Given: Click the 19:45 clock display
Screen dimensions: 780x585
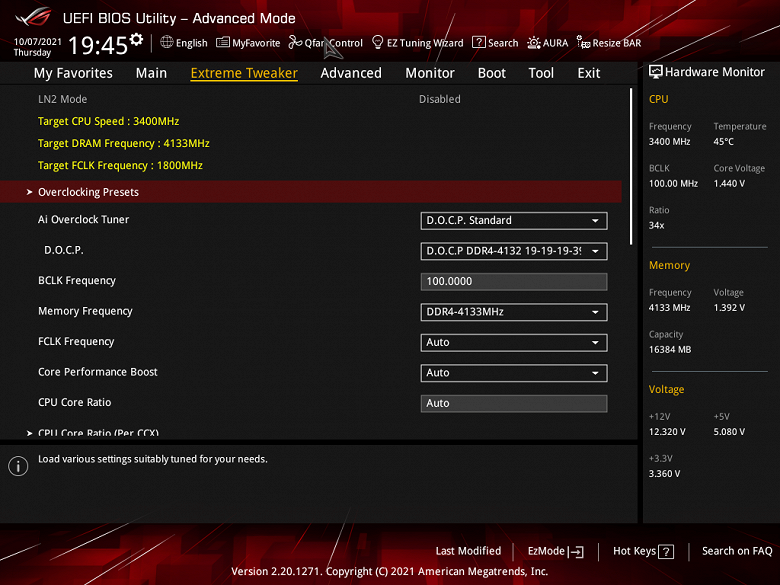Looking at the screenshot, I should 98,46.
